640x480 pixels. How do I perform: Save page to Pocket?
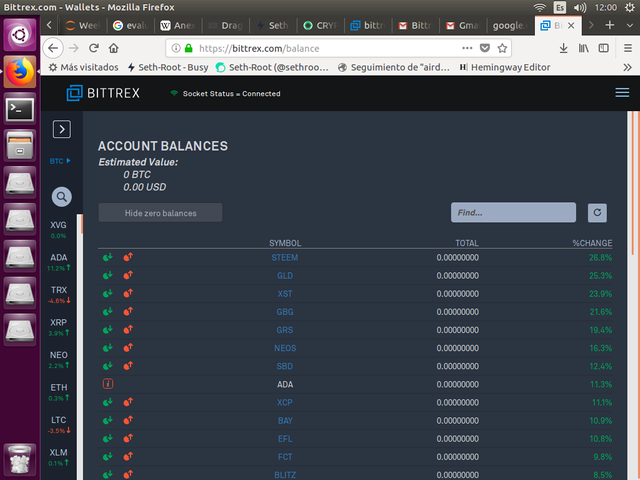coord(484,48)
